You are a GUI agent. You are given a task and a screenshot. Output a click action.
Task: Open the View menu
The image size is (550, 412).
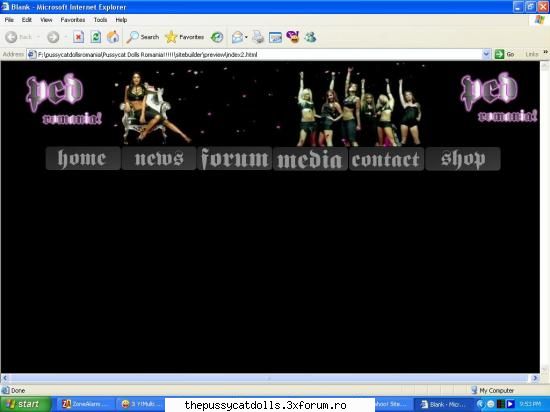pyautogui.click(x=46, y=20)
